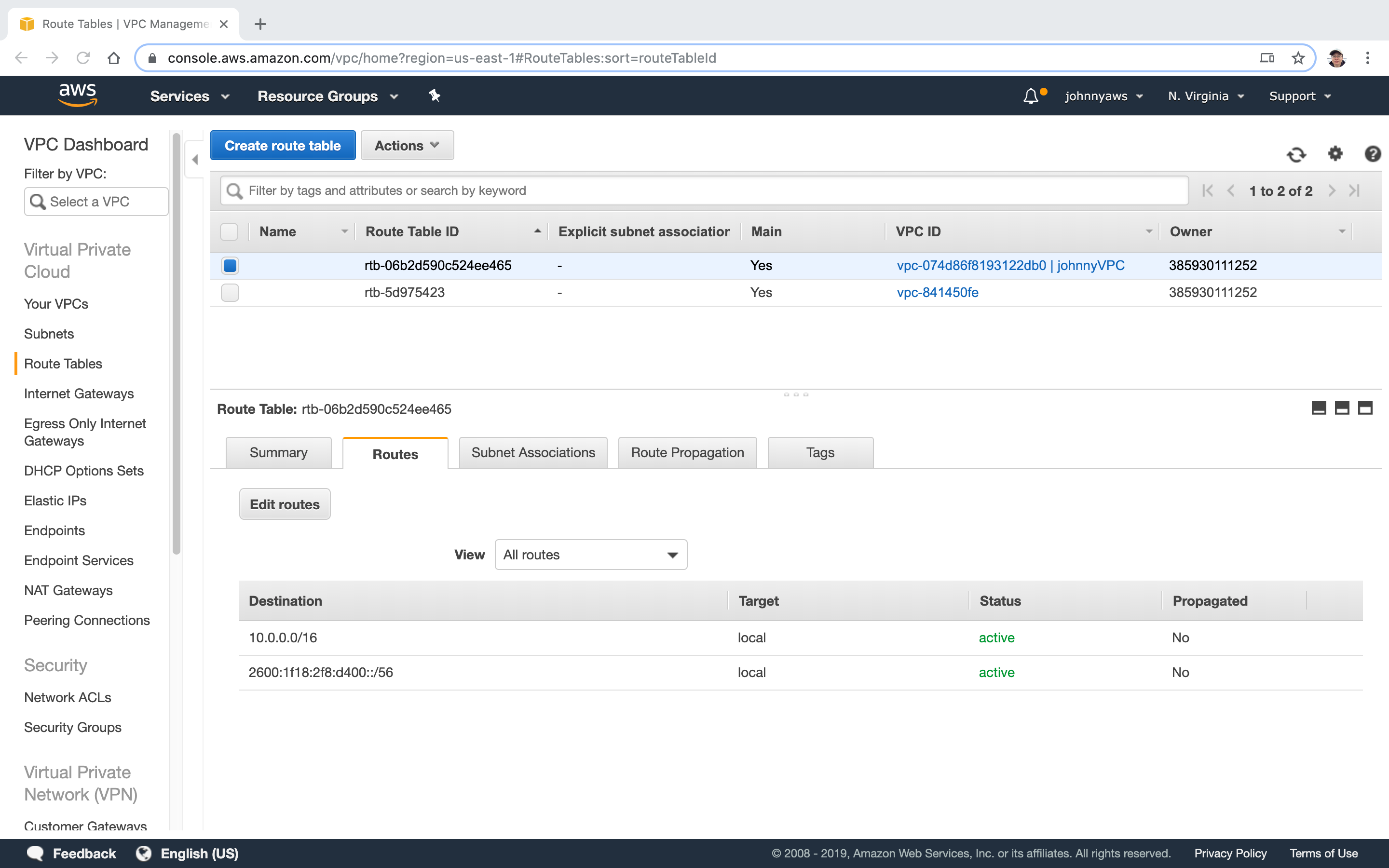This screenshot has height=868, width=1389.
Task: Go to previous page of results
Action: coord(1231,190)
